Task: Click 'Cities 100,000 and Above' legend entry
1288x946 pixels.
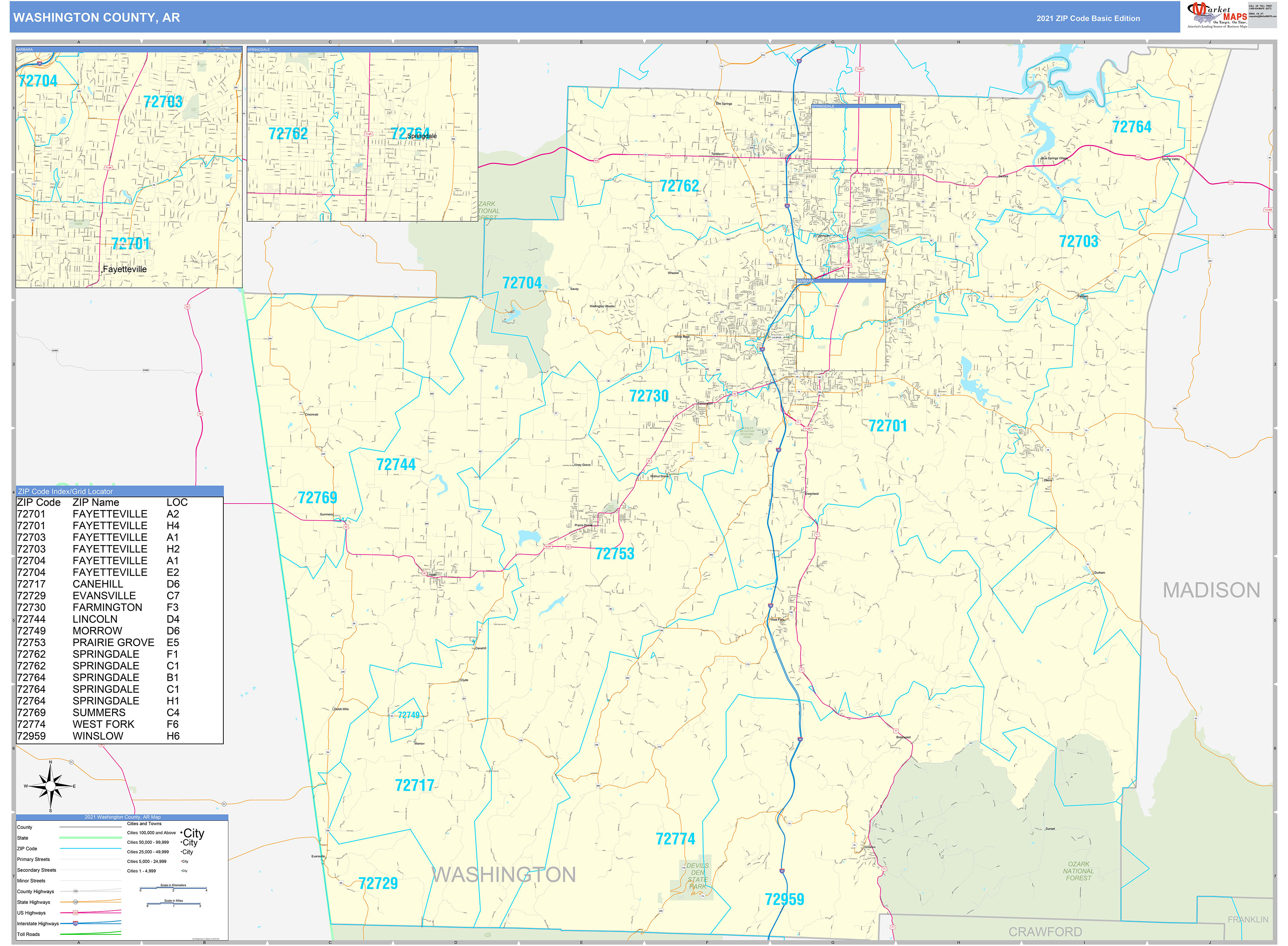Action: coord(166,833)
